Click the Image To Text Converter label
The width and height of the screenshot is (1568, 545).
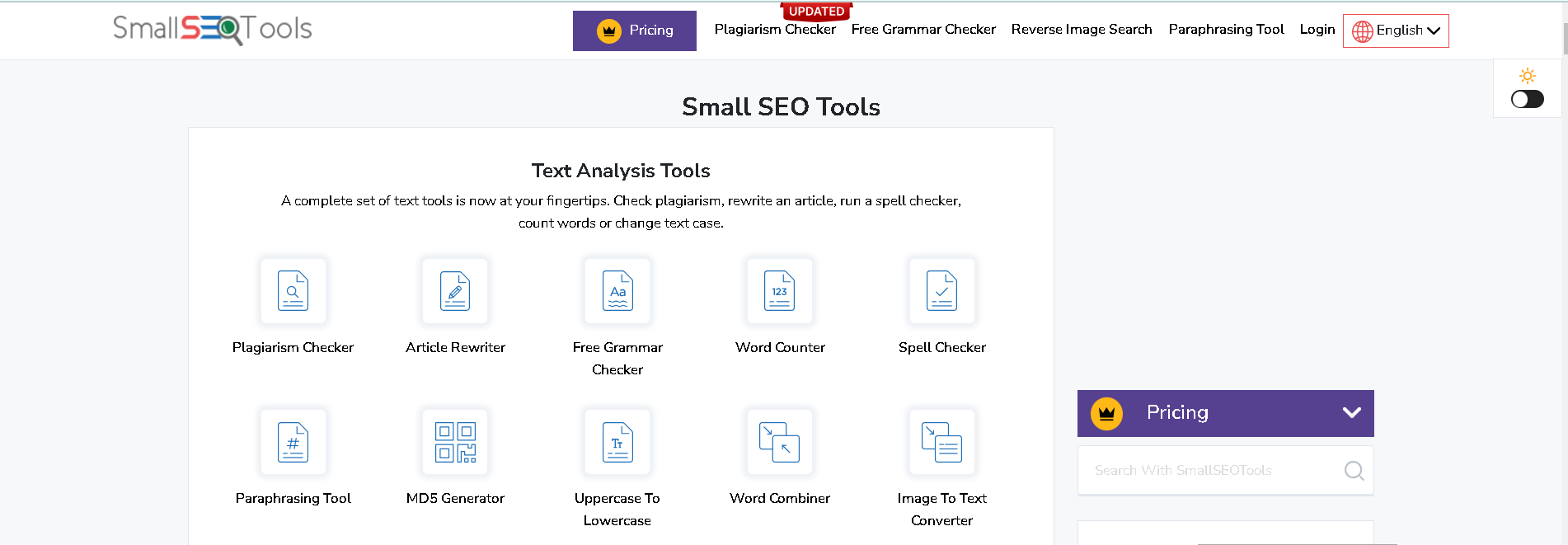click(942, 510)
